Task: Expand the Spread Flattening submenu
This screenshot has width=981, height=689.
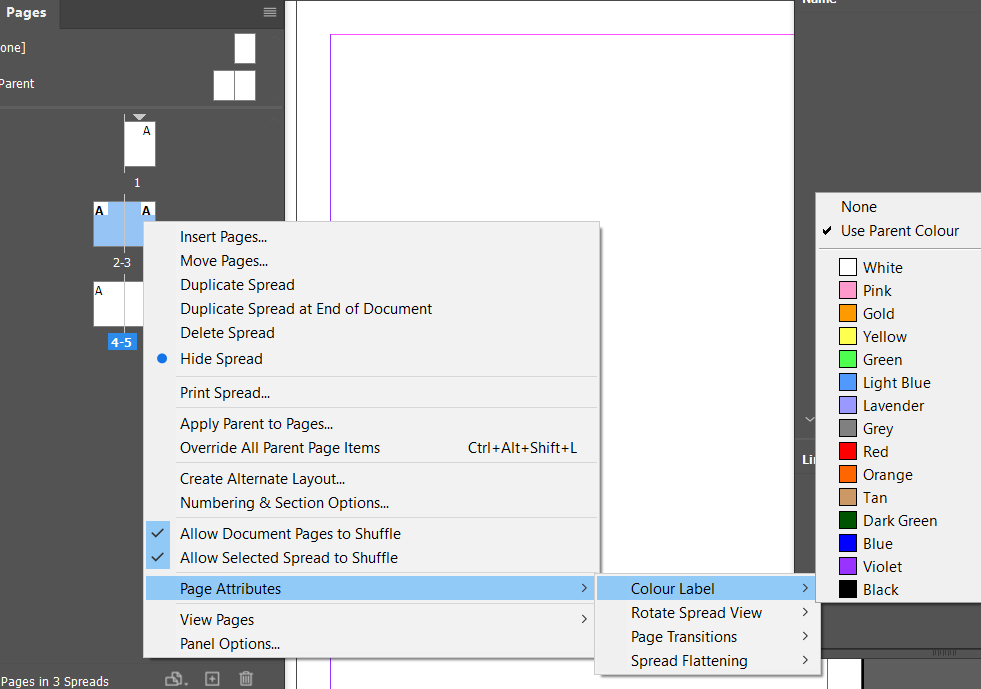Action: 688,660
